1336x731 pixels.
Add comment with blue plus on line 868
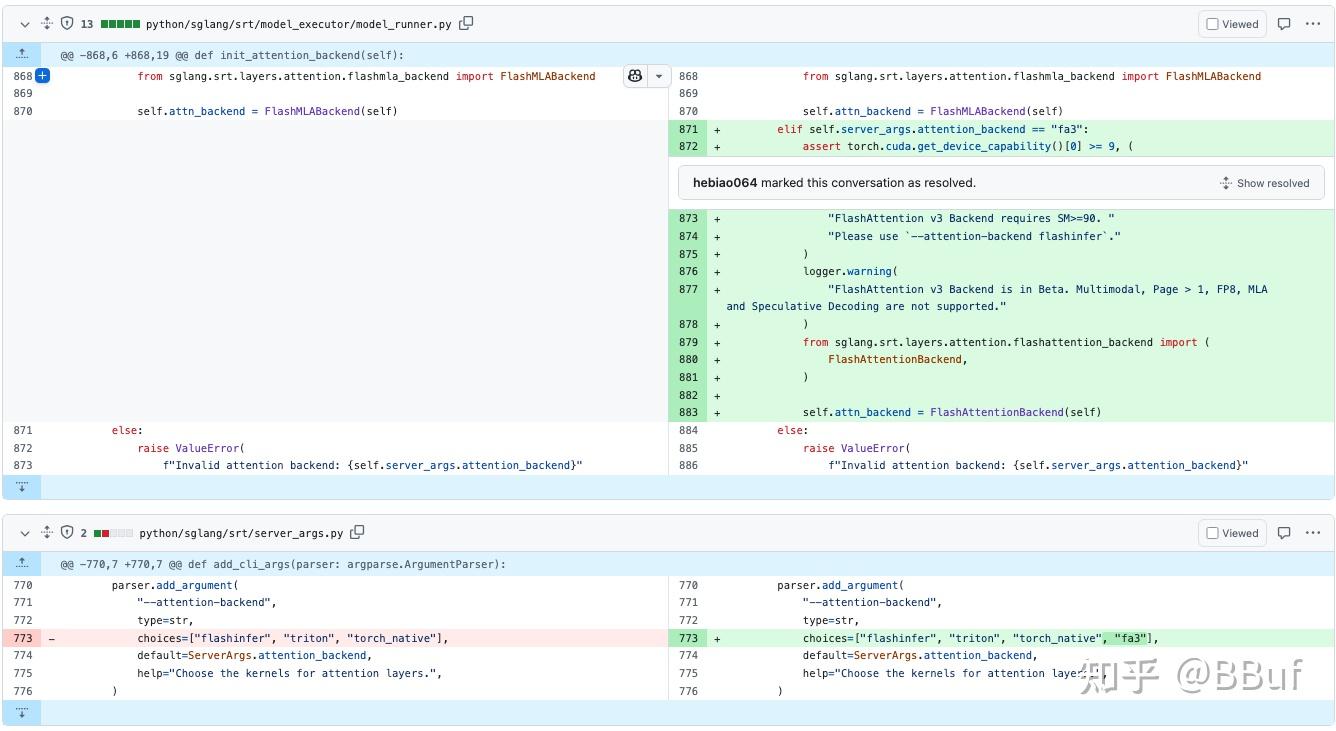[x=43, y=76]
